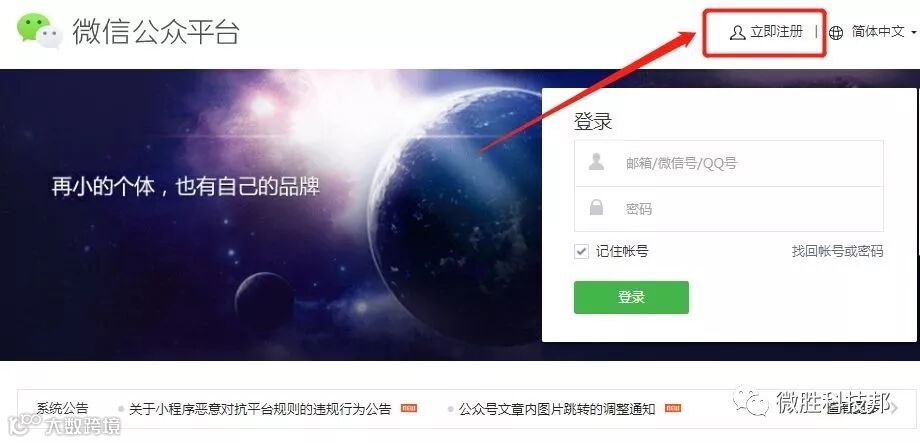Click the WeChat logo icon
This screenshot has width=920, height=443.
(39, 31)
